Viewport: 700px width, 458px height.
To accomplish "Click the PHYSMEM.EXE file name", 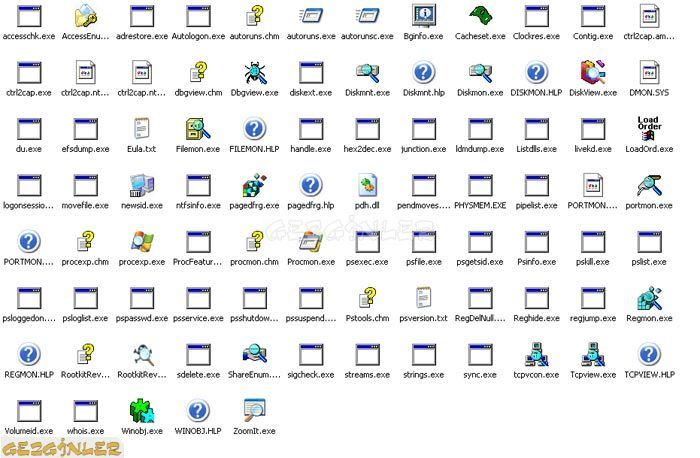I will [x=480, y=205].
